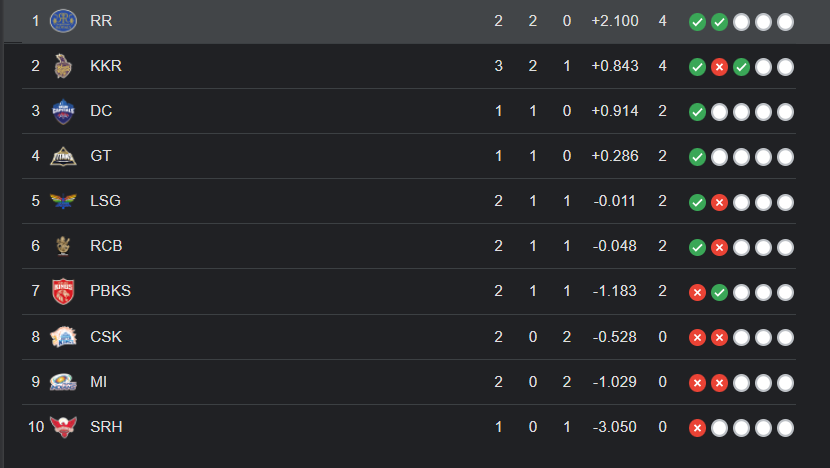Select the Gujarat Titans logo
This screenshot has height=468, width=830.
(63, 156)
